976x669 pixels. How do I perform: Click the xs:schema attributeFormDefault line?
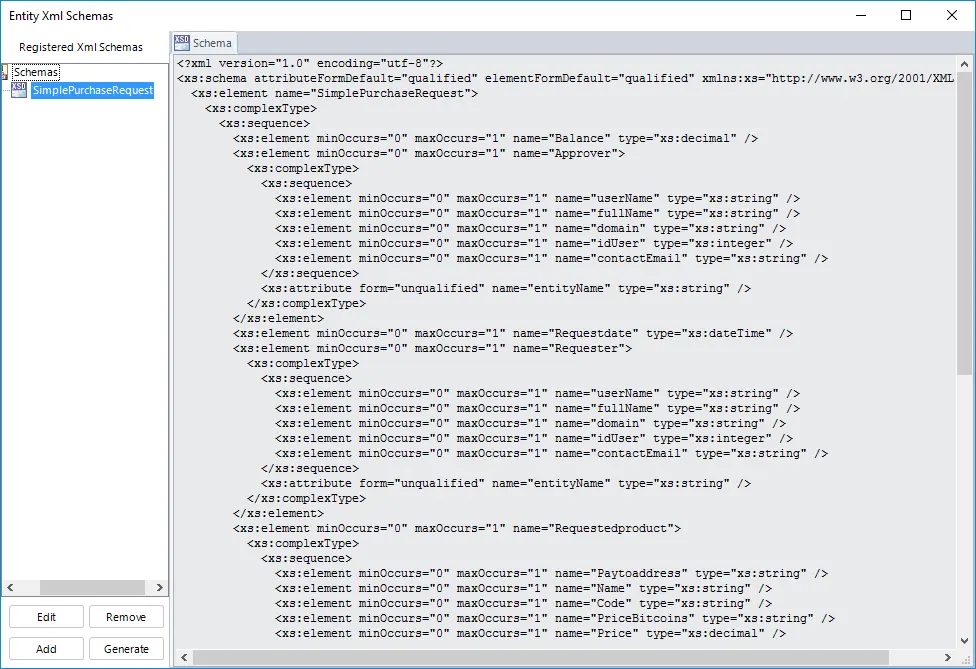(565, 78)
